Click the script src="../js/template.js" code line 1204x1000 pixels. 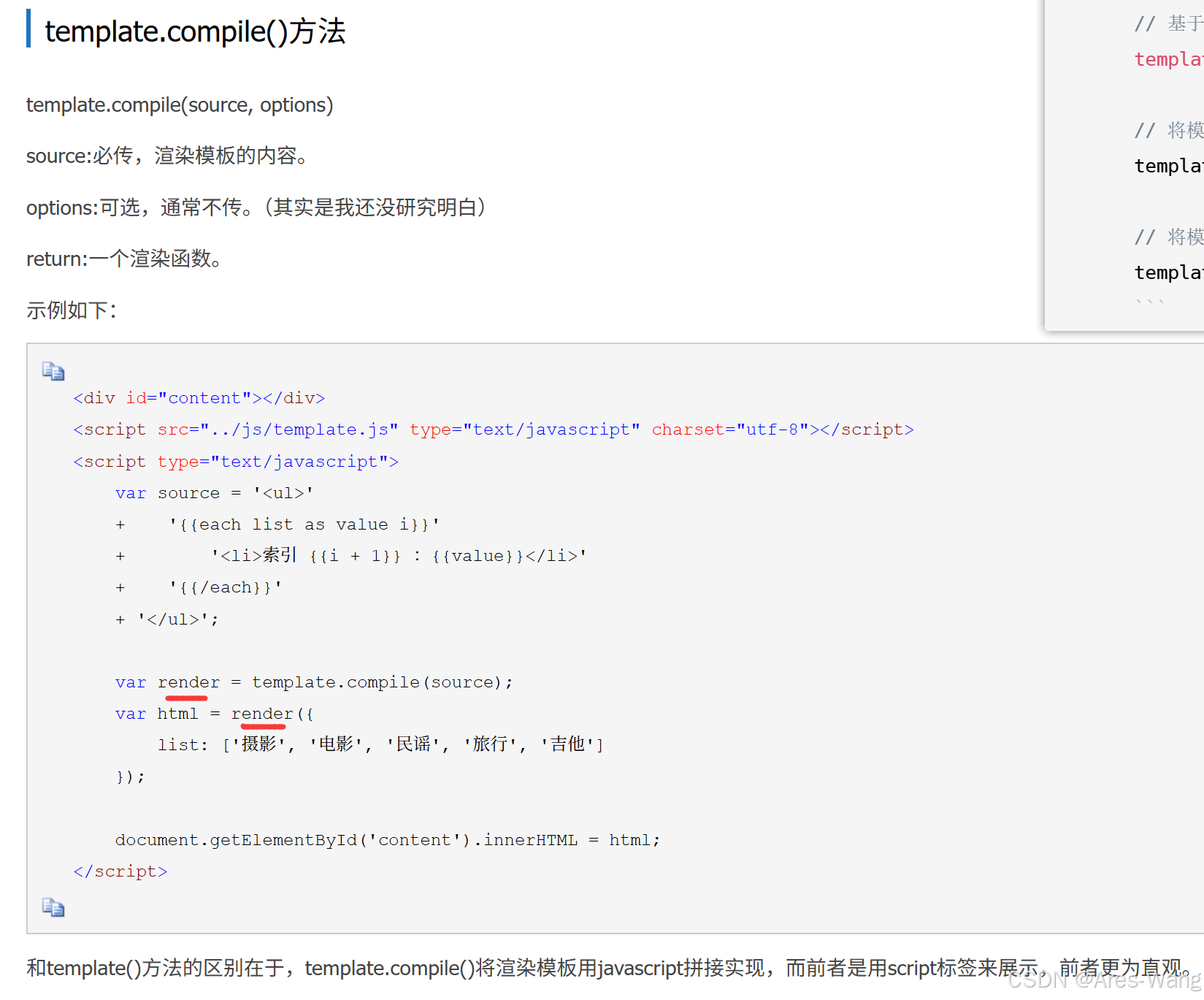tap(494, 430)
